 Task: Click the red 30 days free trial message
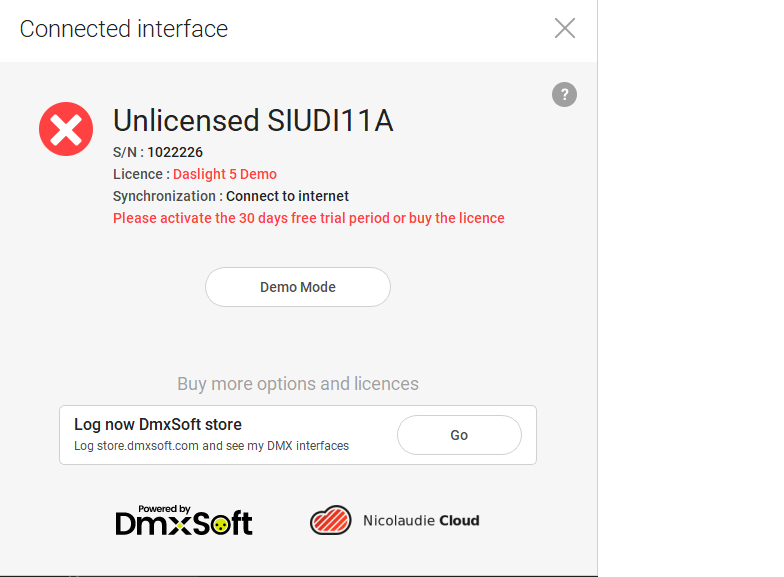(x=308, y=218)
